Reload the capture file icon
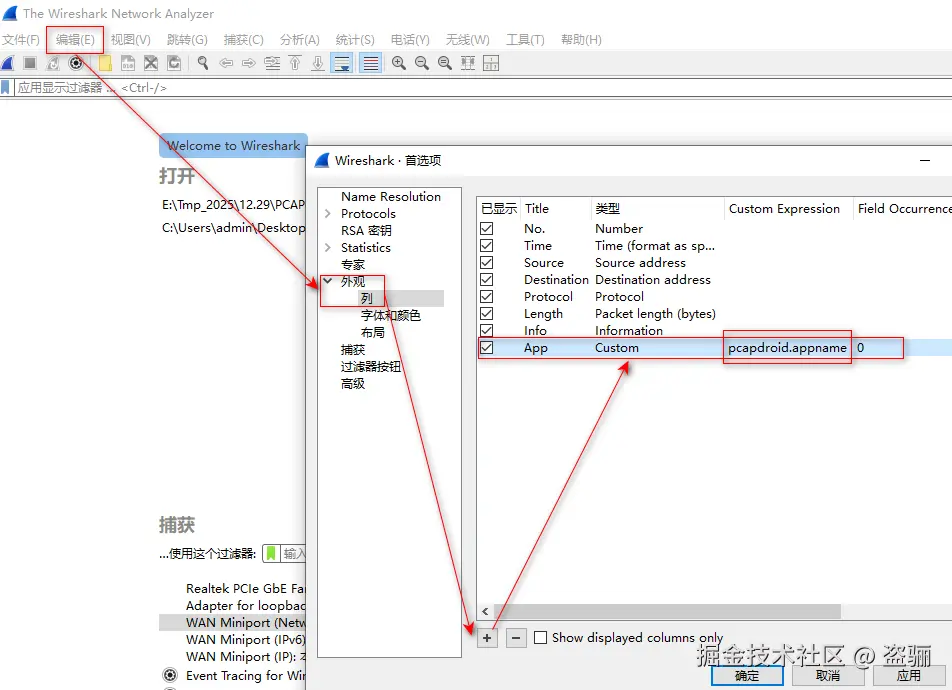Viewport: 952px width, 690px height. tap(174, 63)
